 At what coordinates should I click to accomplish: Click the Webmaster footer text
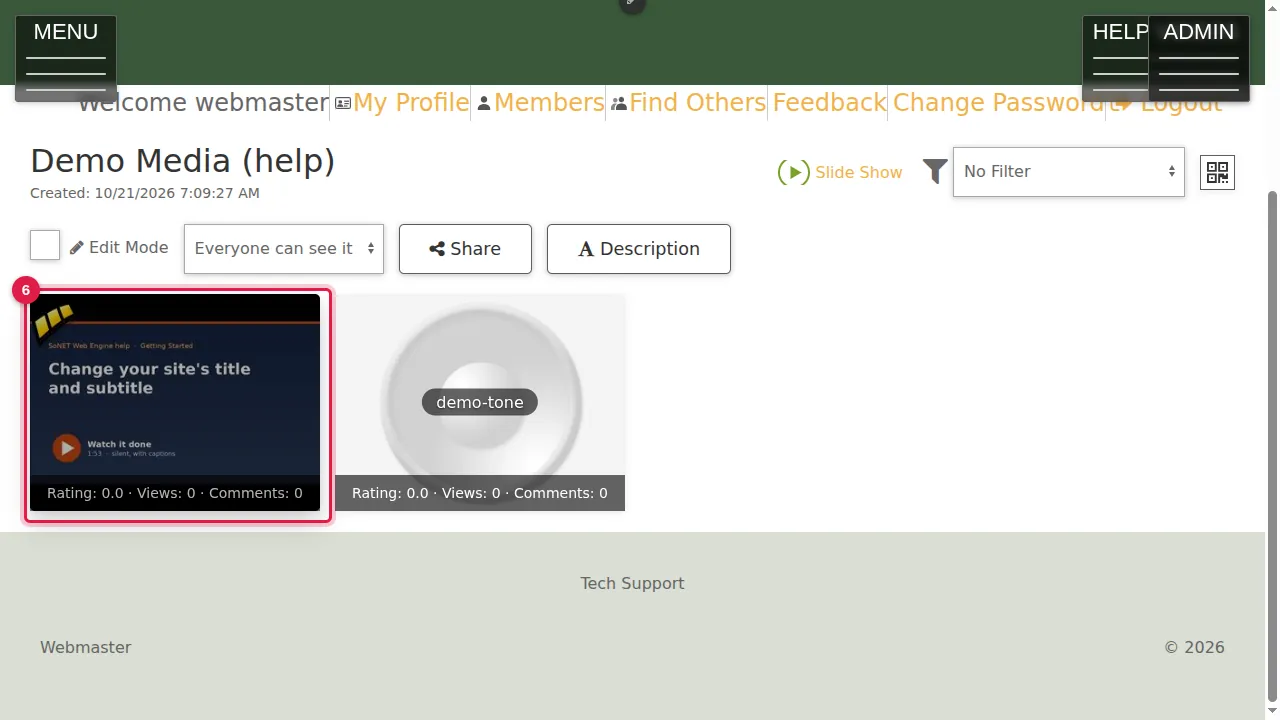pyautogui.click(x=86, y=647)
